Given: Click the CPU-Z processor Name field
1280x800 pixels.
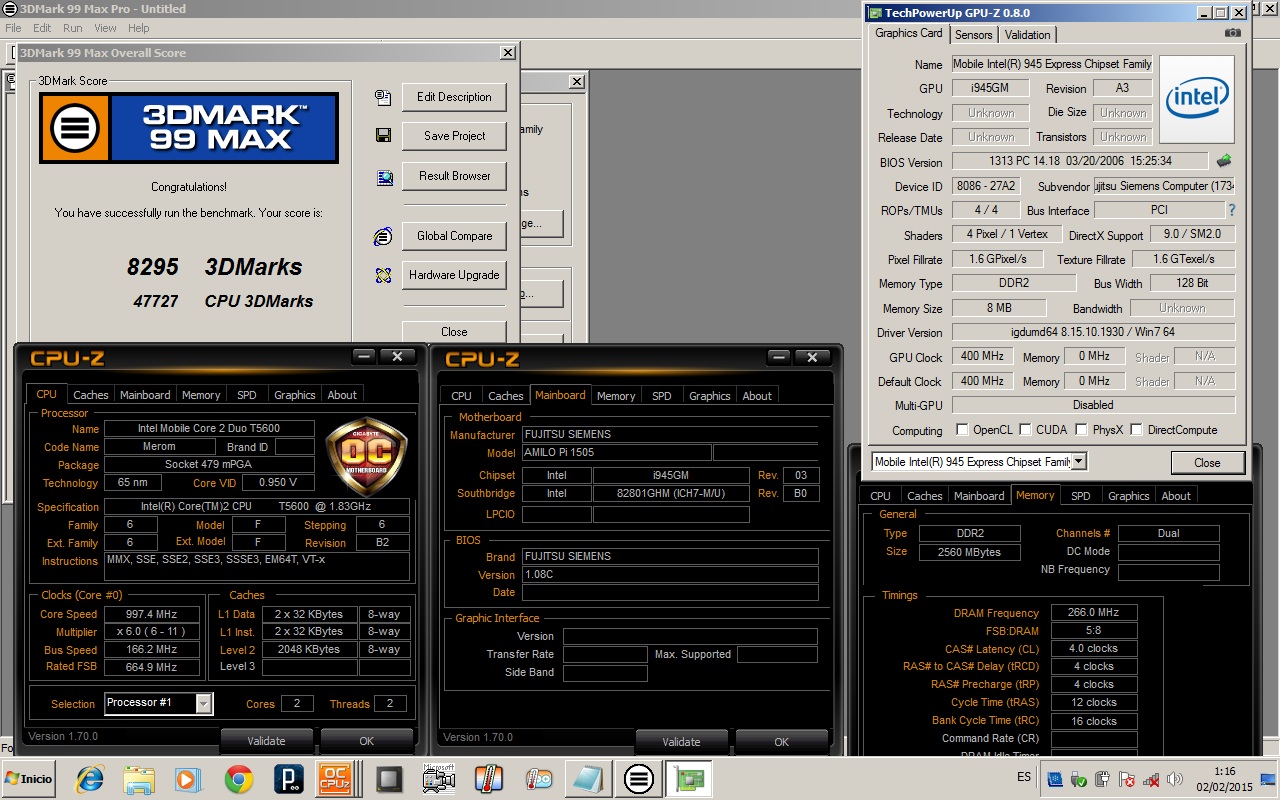Looking at the screenshot, I should [x=208, y=429].
